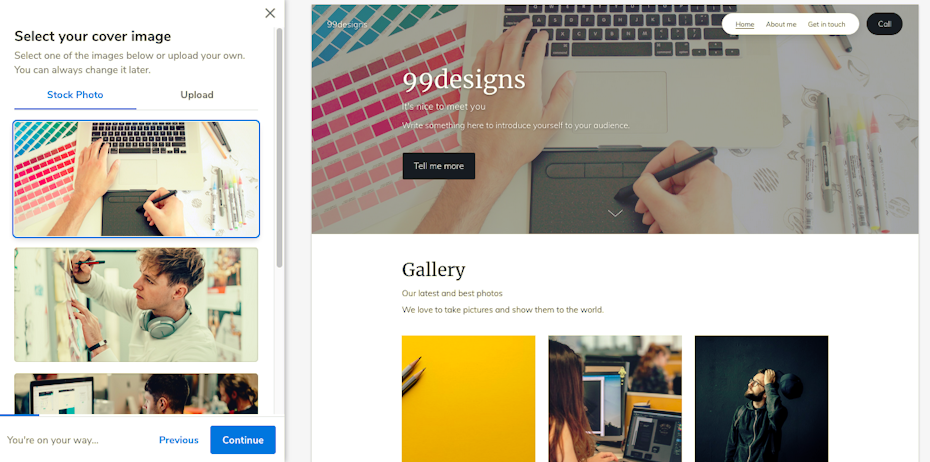Click the black Call button
The width and height of the screenshot is (930, 462).
tap(884, 24)
